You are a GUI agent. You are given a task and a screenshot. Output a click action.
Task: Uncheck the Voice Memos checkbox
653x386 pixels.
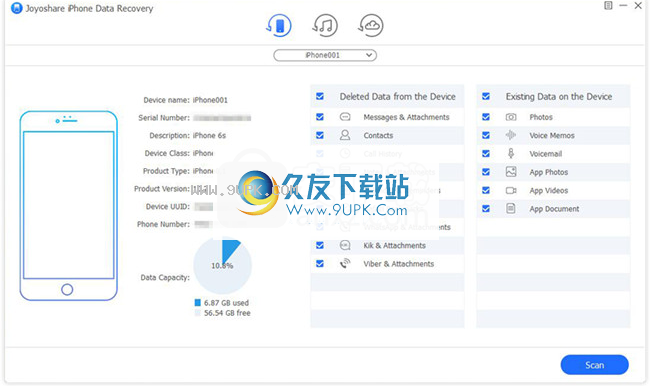click(x=486, y=135)
